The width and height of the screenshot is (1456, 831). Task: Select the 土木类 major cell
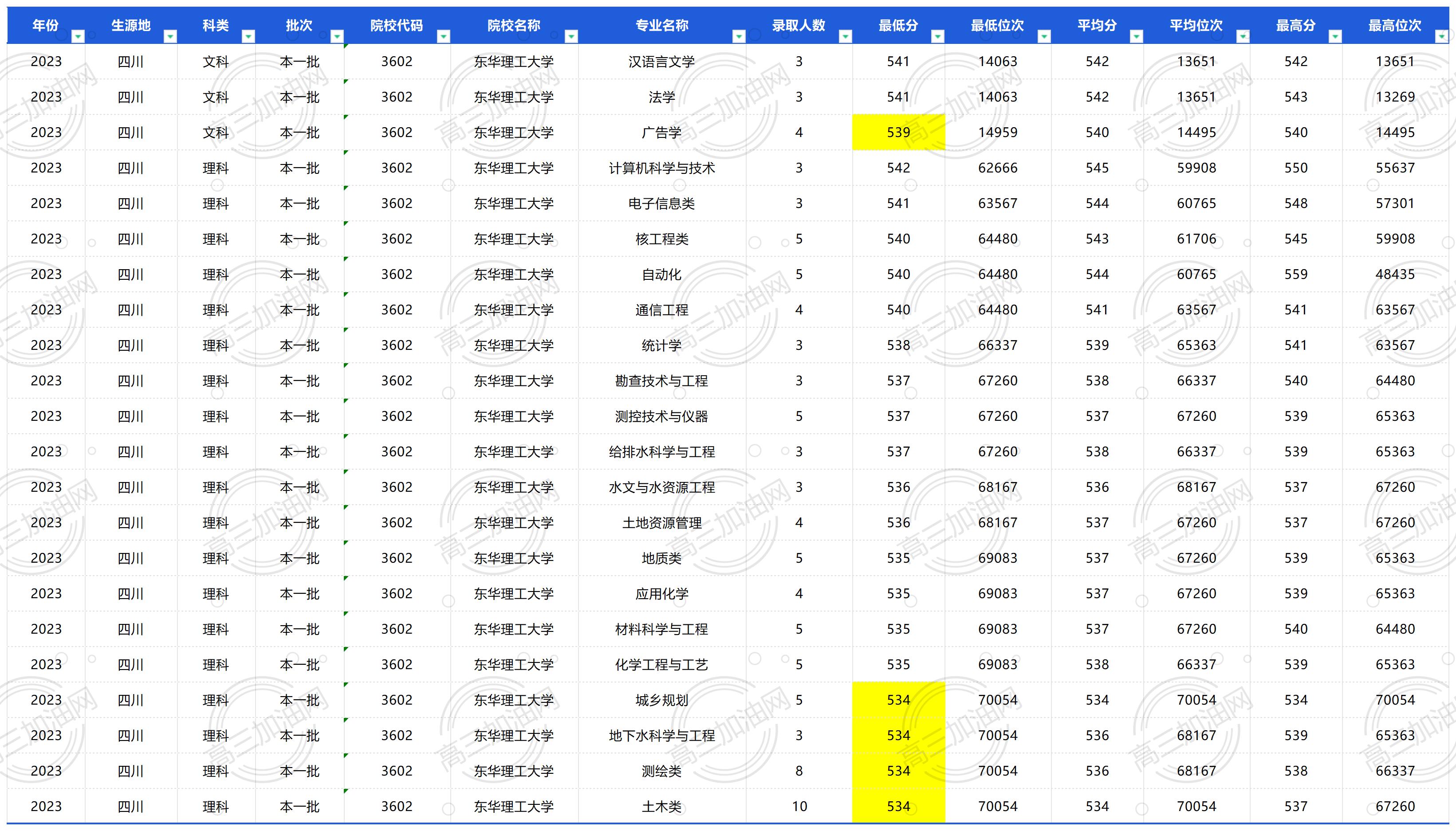click(x=662, y=807)
